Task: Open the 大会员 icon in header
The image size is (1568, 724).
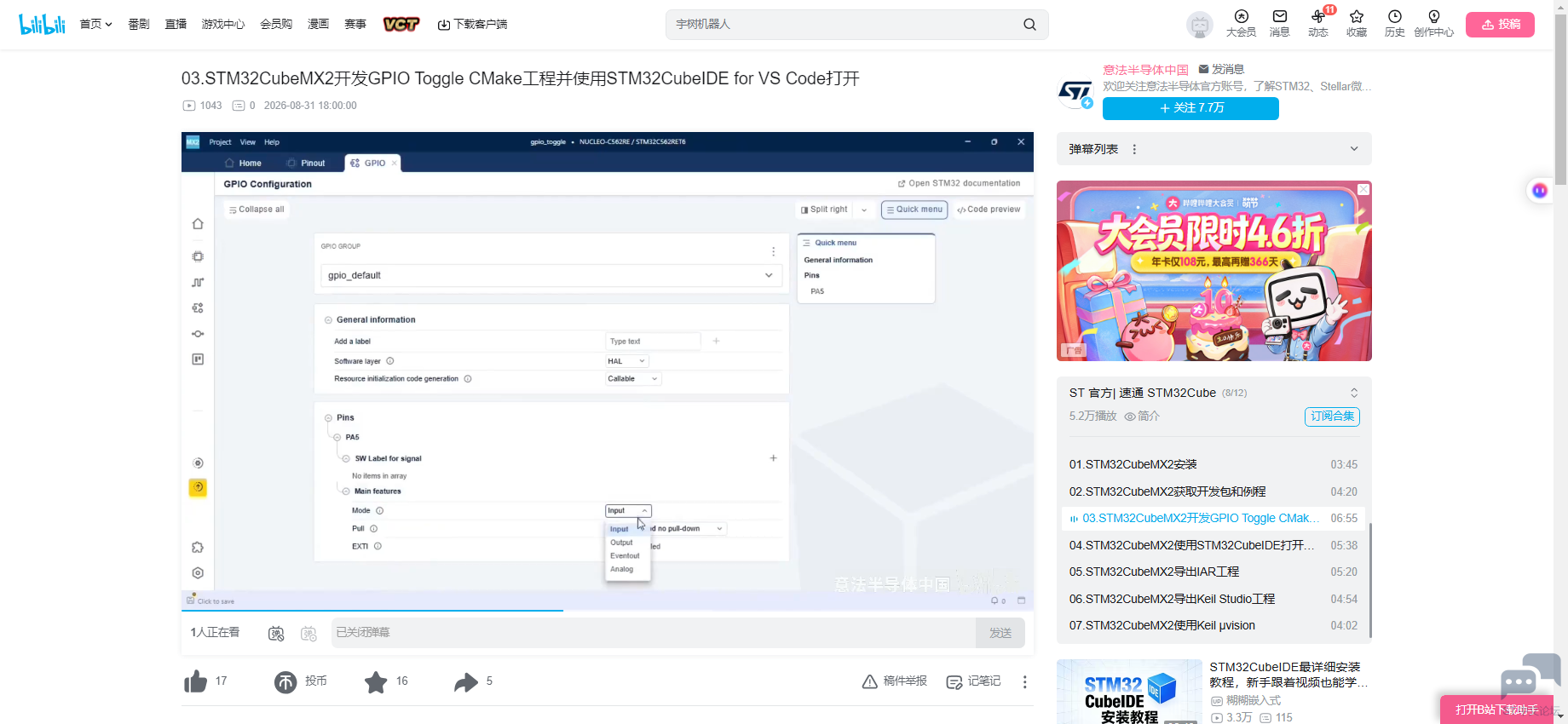Action: click(1241, 24)
